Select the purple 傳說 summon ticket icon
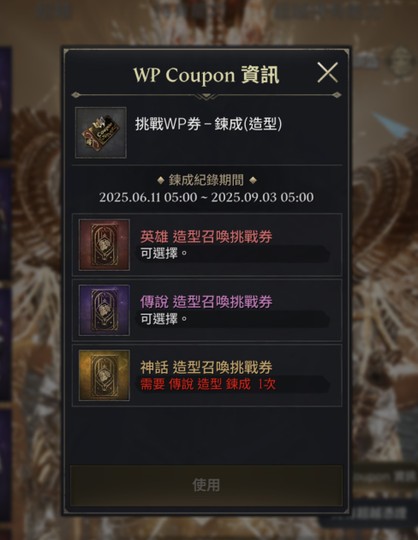The width and height of the screenshot is (418, 540). coord(104,310)
